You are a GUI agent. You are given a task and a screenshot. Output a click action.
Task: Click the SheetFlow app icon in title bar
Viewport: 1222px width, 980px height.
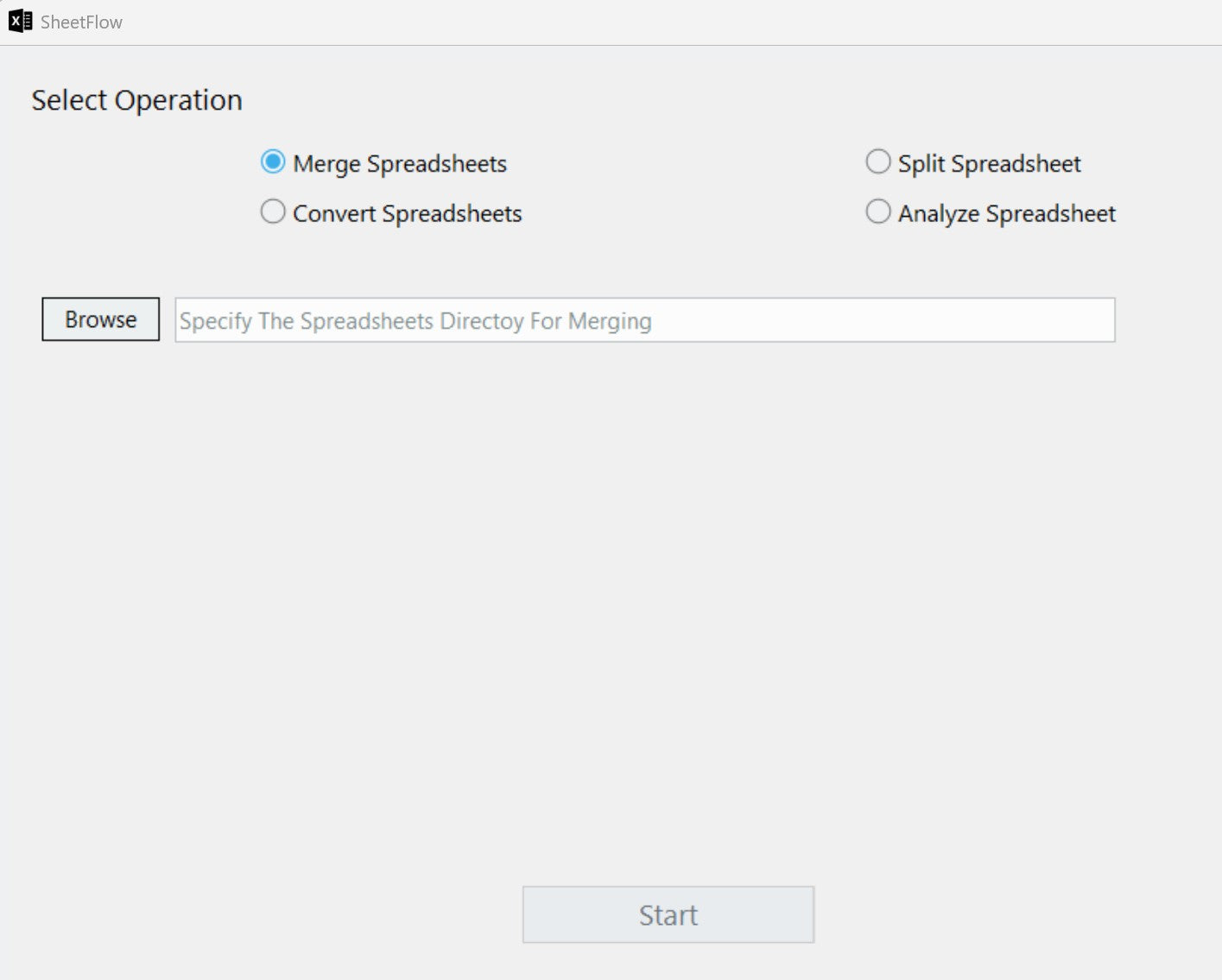(20, 22)
